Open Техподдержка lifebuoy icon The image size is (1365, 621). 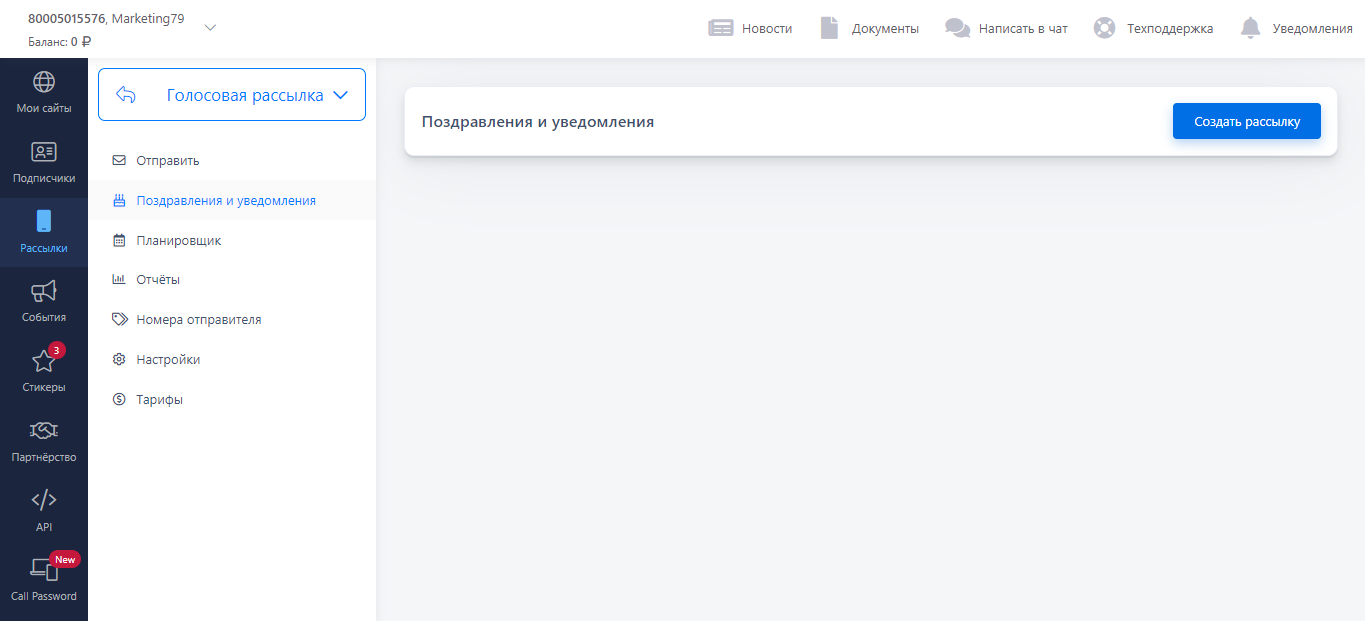[1104, 28]
